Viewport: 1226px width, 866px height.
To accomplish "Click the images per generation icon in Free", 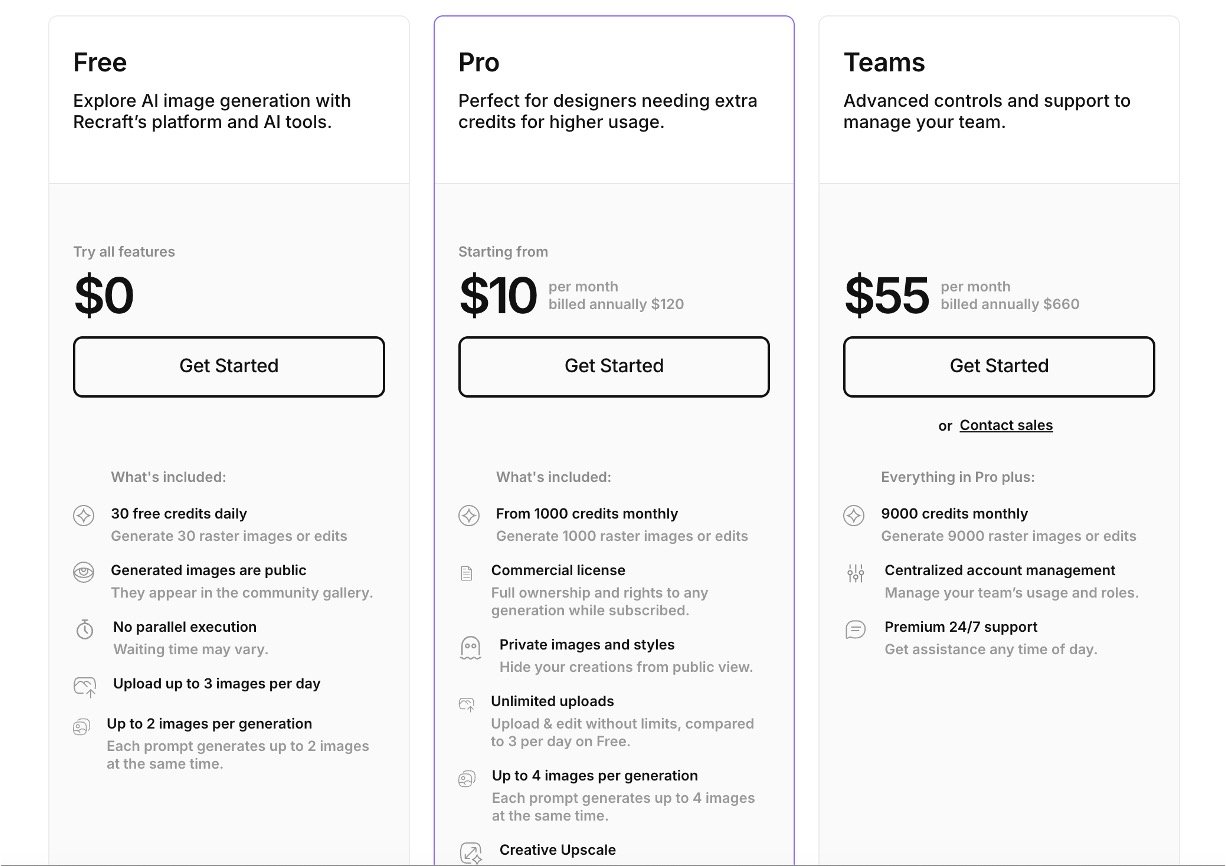I will (x=82, y=727).
